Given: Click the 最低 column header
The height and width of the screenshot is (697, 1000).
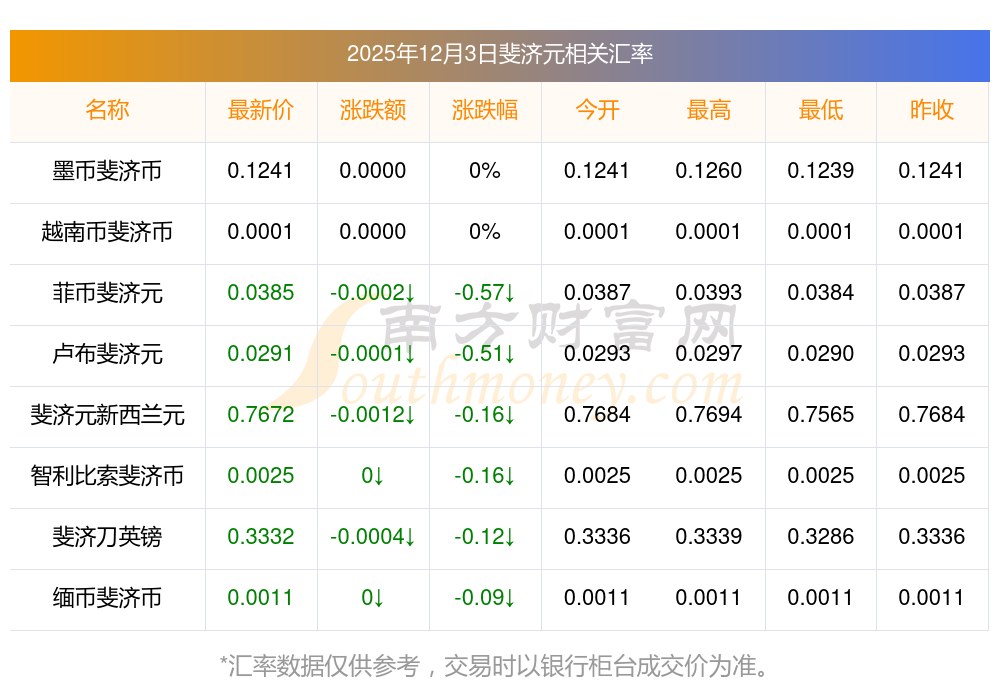Looking at the screenshot, I should click(820, 110).
